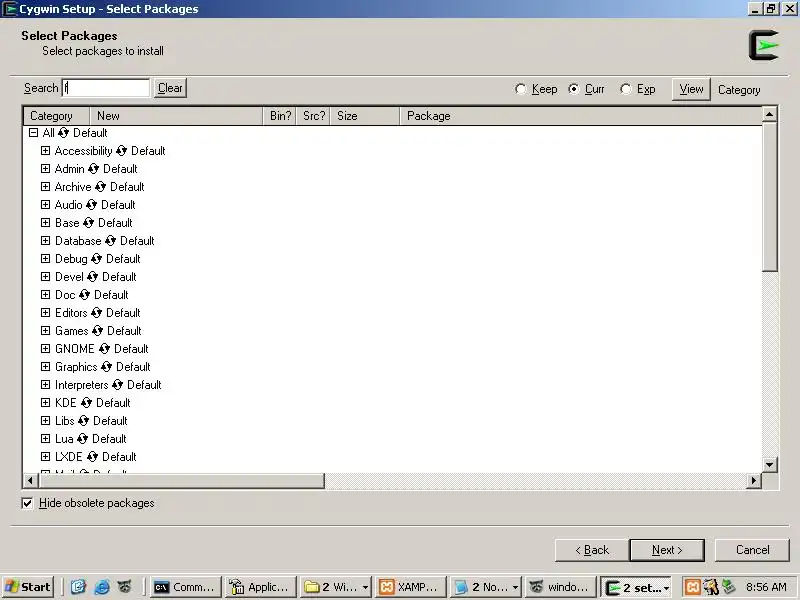Cycle install state icon for Admin
Viewport: 800px width, 600px height.
click(93, 169)
